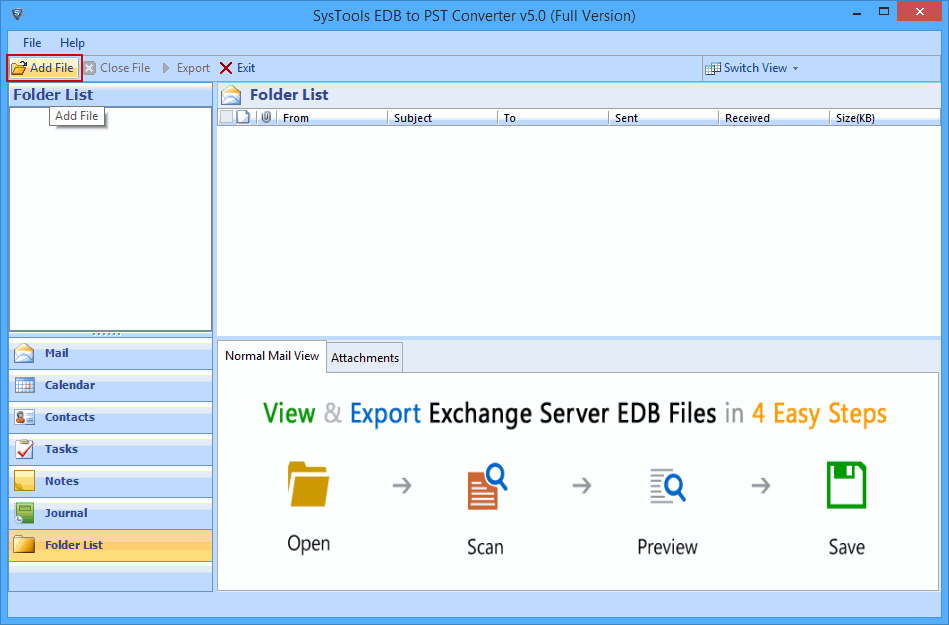Tick the select-all checkbox in the column header
Image resolution: width=949 pixels, height=625 pixels.
click(x=226, y=117)
